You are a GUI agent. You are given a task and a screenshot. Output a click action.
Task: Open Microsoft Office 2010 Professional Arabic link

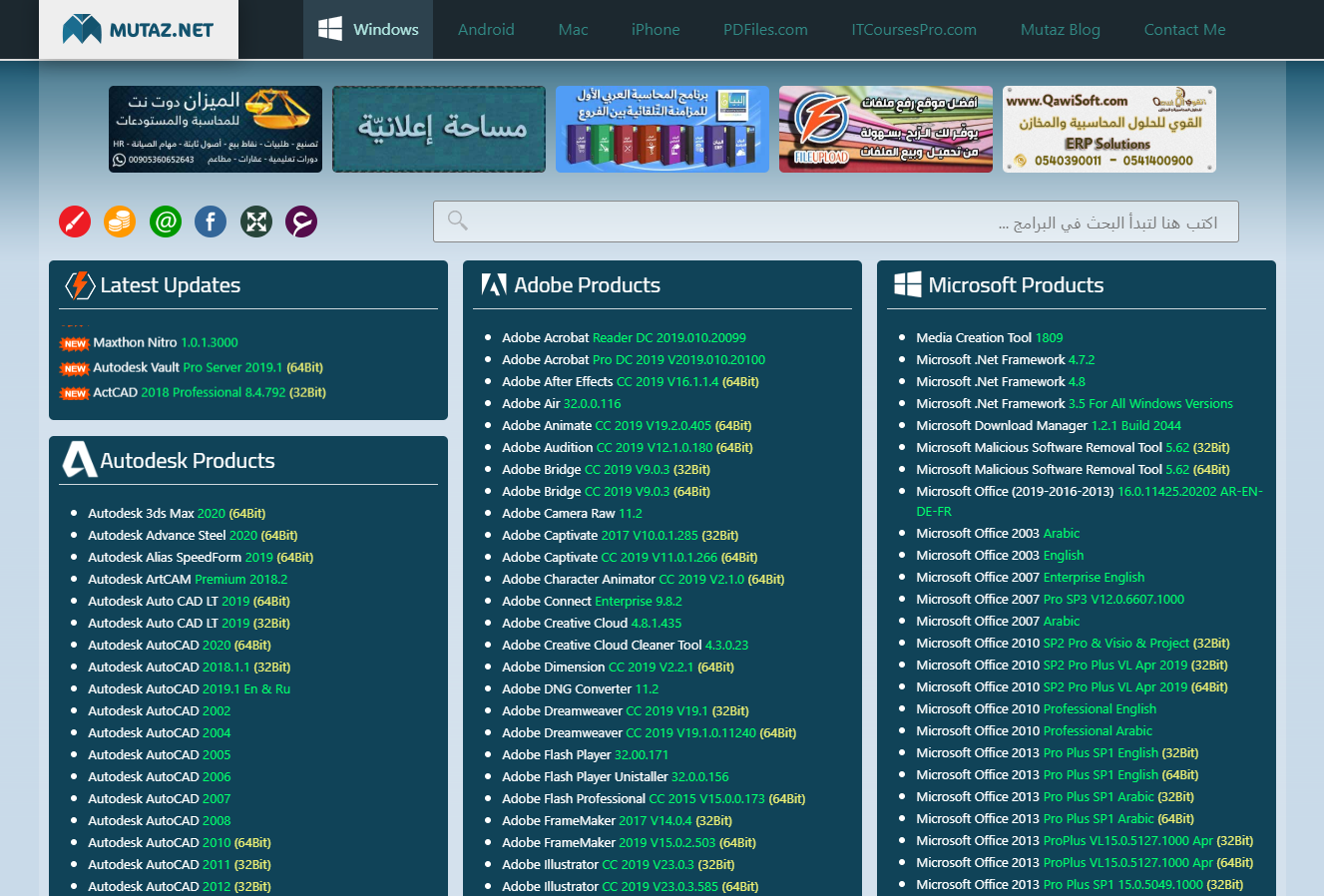pyautogui.click(x=1035, y=730)
